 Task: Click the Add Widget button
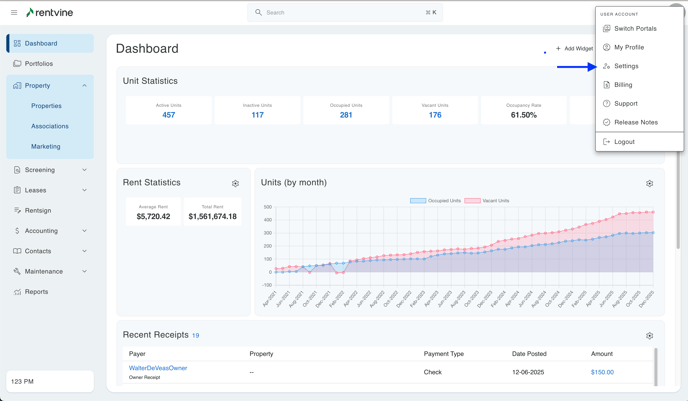tap(574, 49)
